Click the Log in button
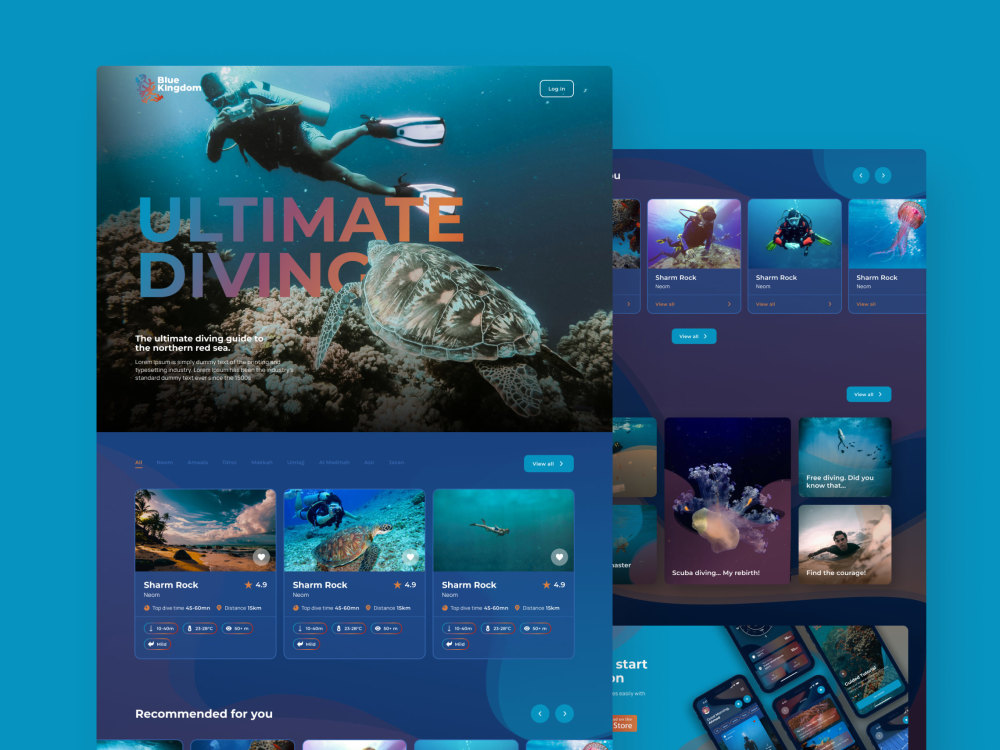 [x=556, y=89]
